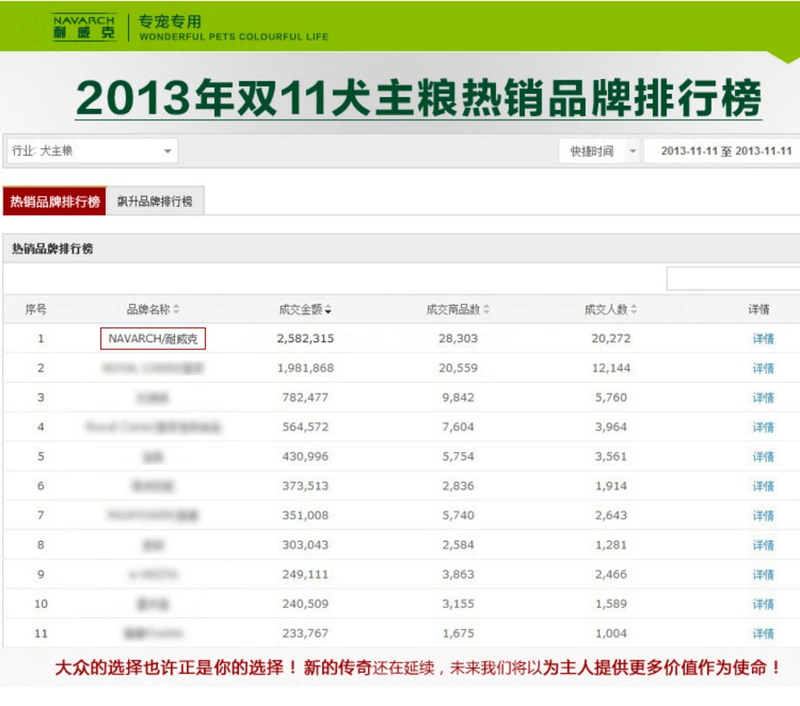Click the 序号 column header

pos(36,309)
